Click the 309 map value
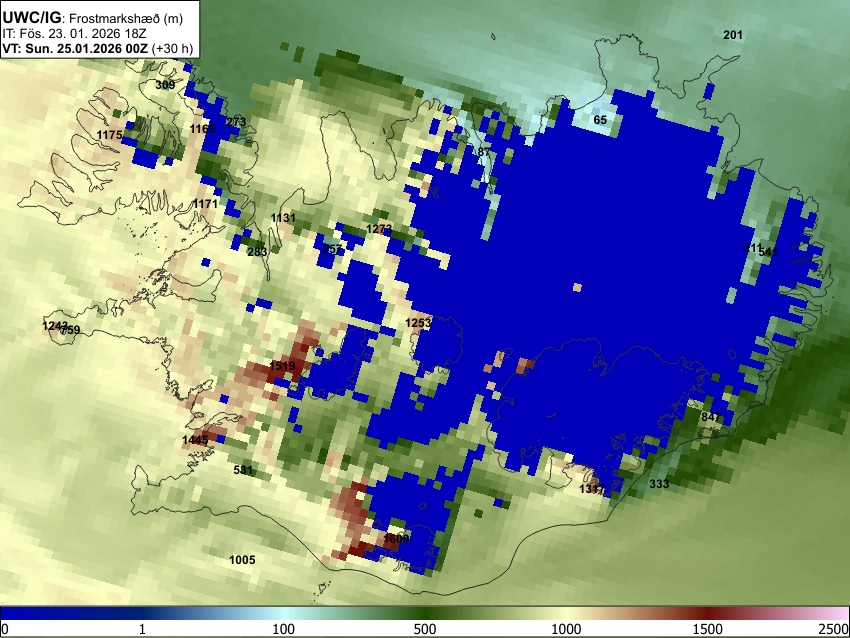 165,85
